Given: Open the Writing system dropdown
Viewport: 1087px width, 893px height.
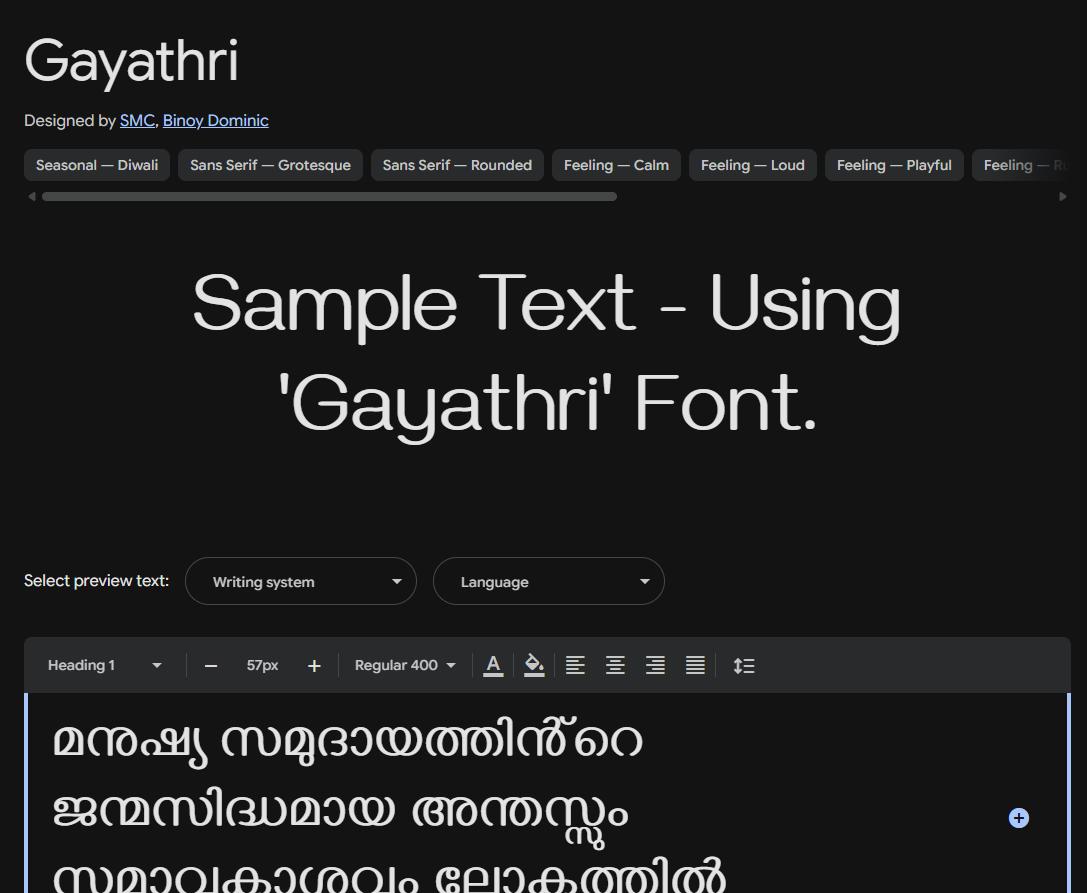Looking at the screenshot, I should [x=301, y=581].
